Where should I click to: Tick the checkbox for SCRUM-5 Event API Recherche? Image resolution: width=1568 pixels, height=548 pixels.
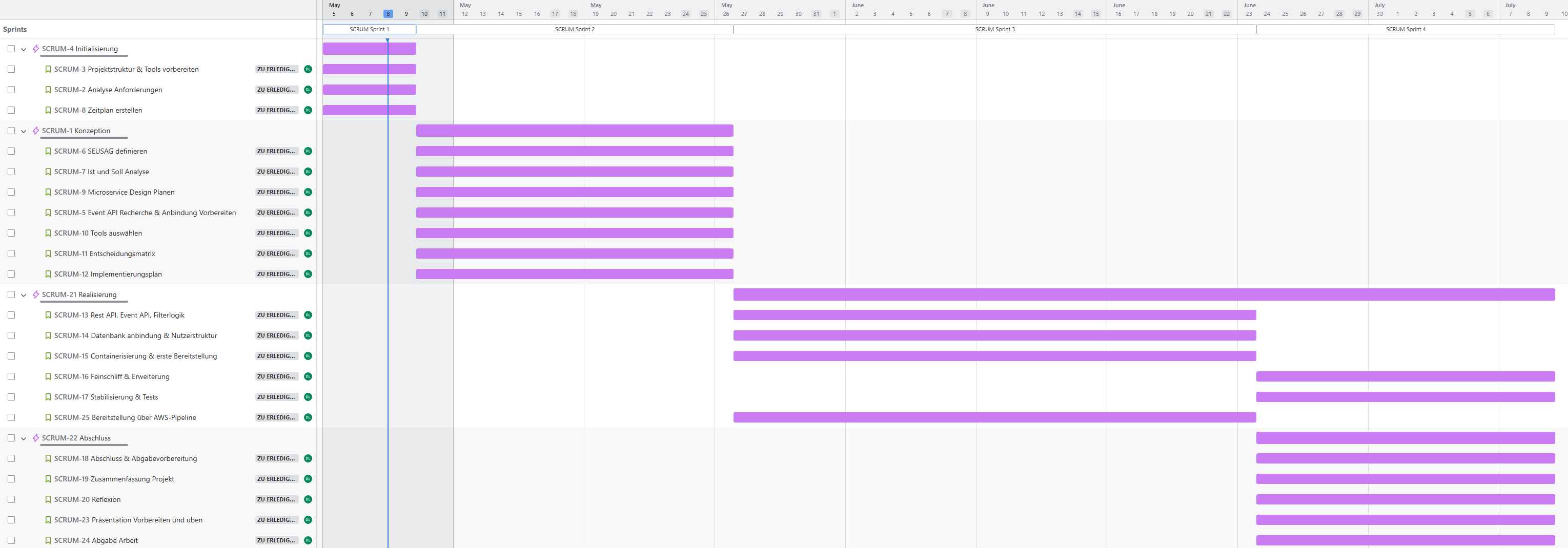pyautogui.click(x=11, y=212)
